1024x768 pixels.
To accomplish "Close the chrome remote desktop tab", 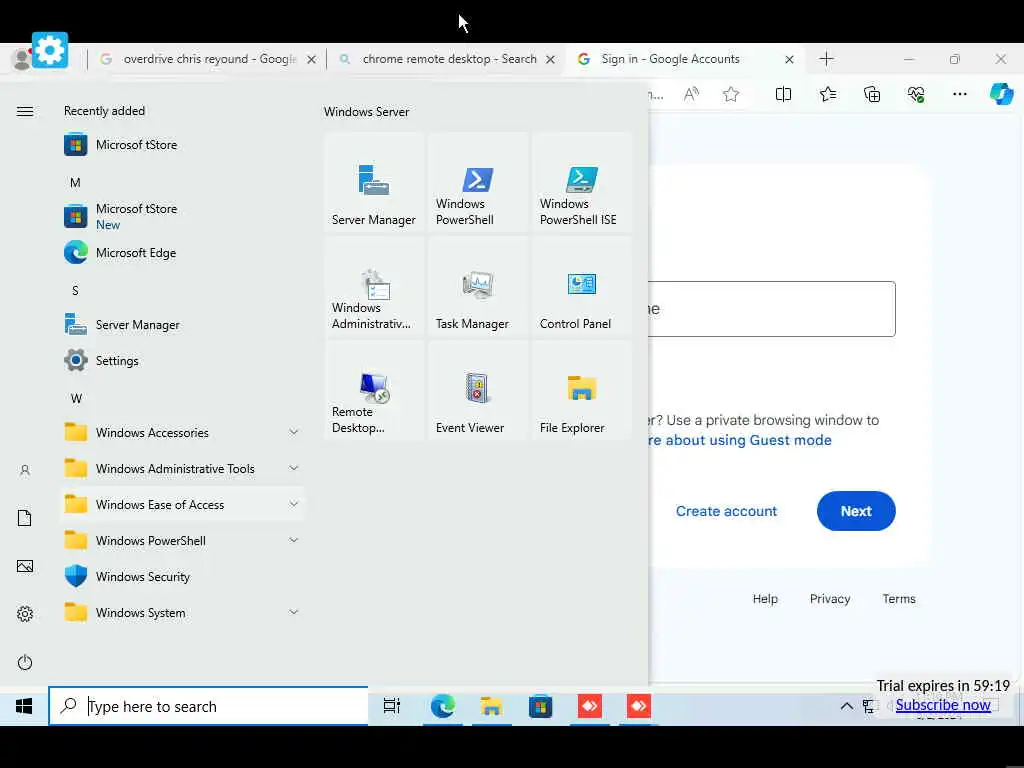I will point(551,59).
